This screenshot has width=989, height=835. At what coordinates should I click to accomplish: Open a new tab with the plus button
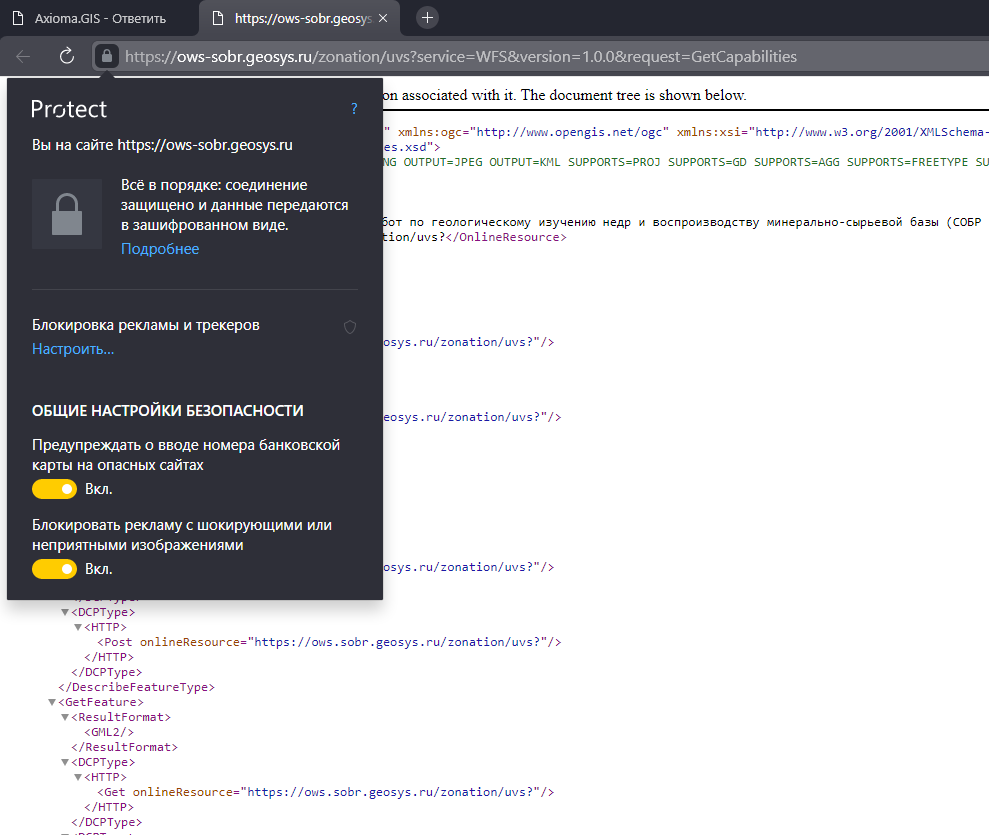[427, 18]
